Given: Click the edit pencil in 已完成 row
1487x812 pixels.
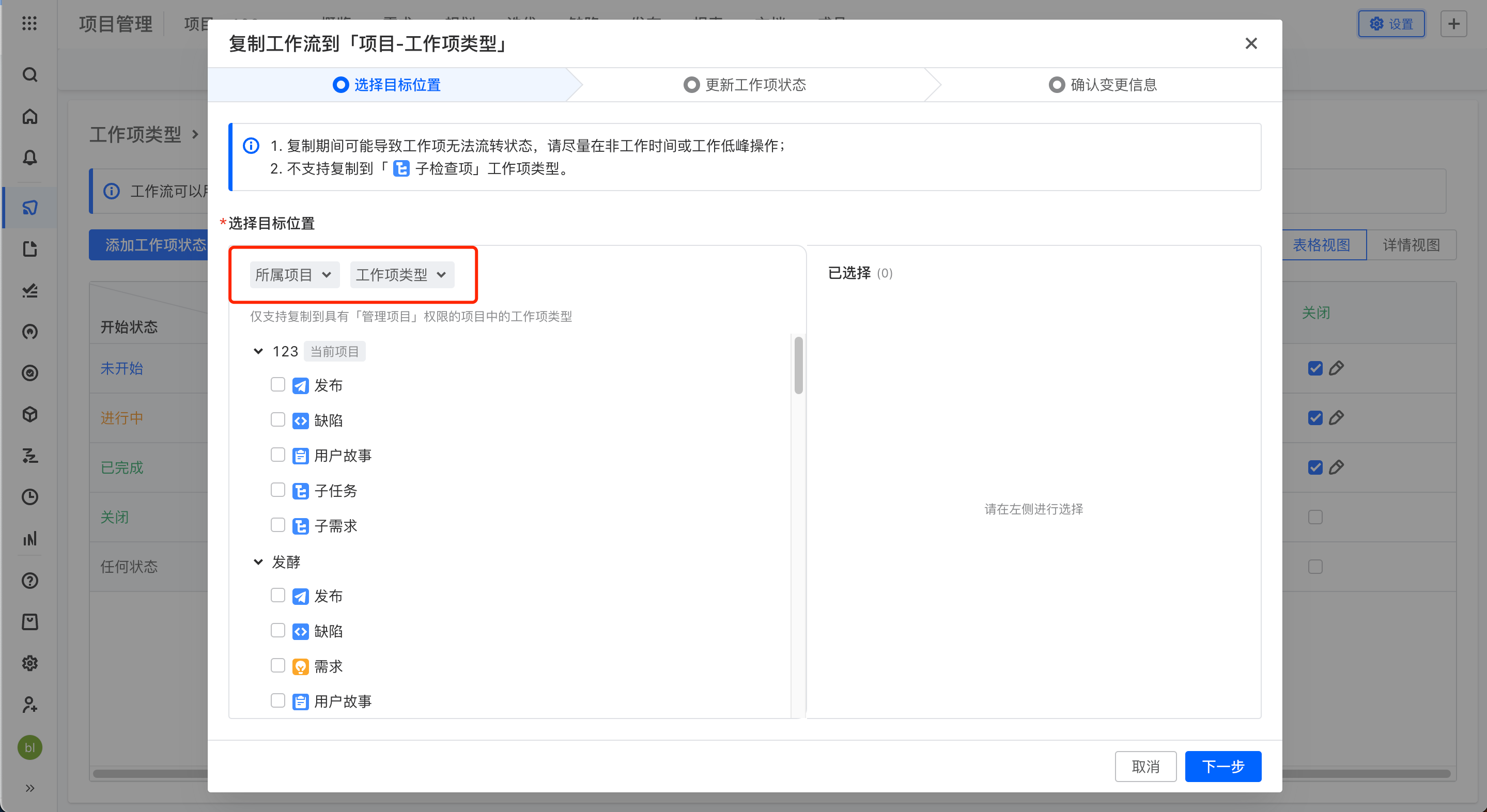Looking at the screenshot, I should [x=1336, y=467].
